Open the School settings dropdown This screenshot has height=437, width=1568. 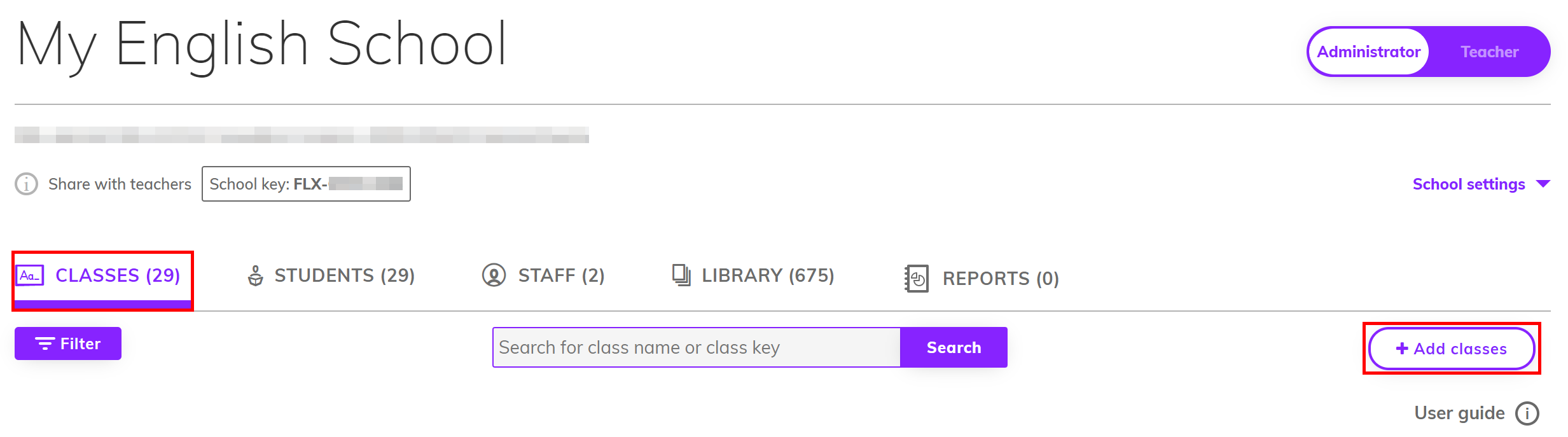click(x=1466, y=184)
